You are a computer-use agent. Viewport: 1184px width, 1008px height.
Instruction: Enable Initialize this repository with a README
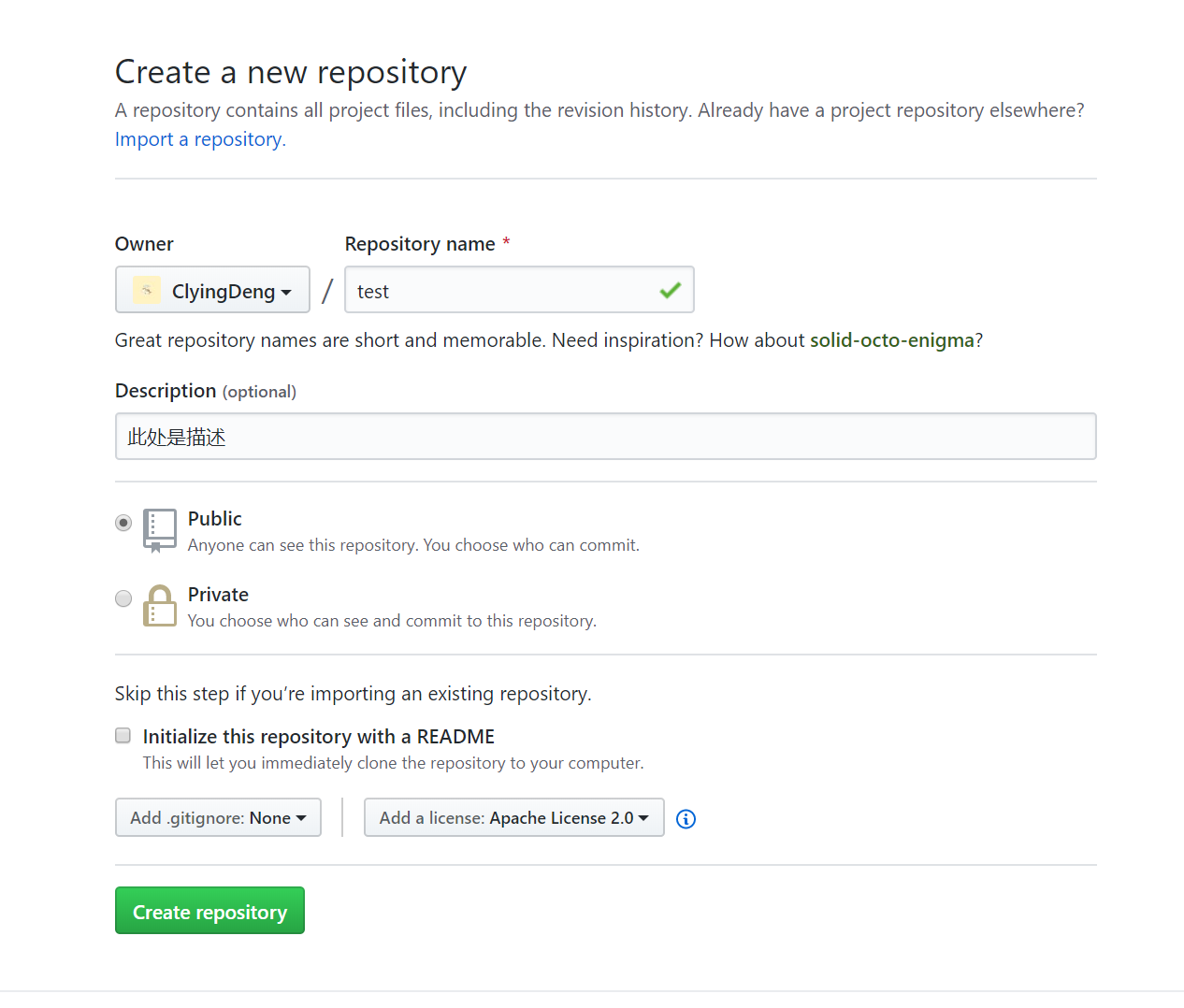click(x=123, y=736)
